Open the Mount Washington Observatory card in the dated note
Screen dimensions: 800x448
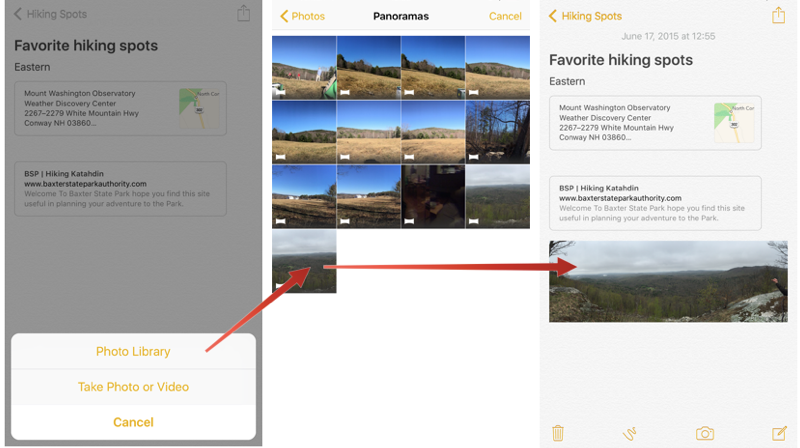click(x=632, y=123)
